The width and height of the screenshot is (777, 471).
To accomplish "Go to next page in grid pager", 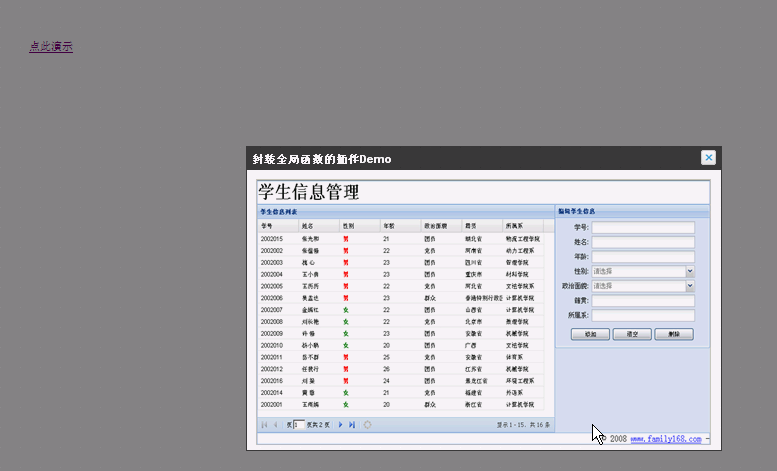I will coord(340,425).
